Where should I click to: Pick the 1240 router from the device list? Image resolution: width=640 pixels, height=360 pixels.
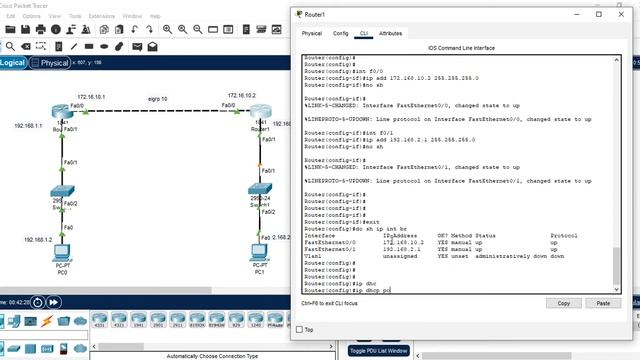click(256, 320)
